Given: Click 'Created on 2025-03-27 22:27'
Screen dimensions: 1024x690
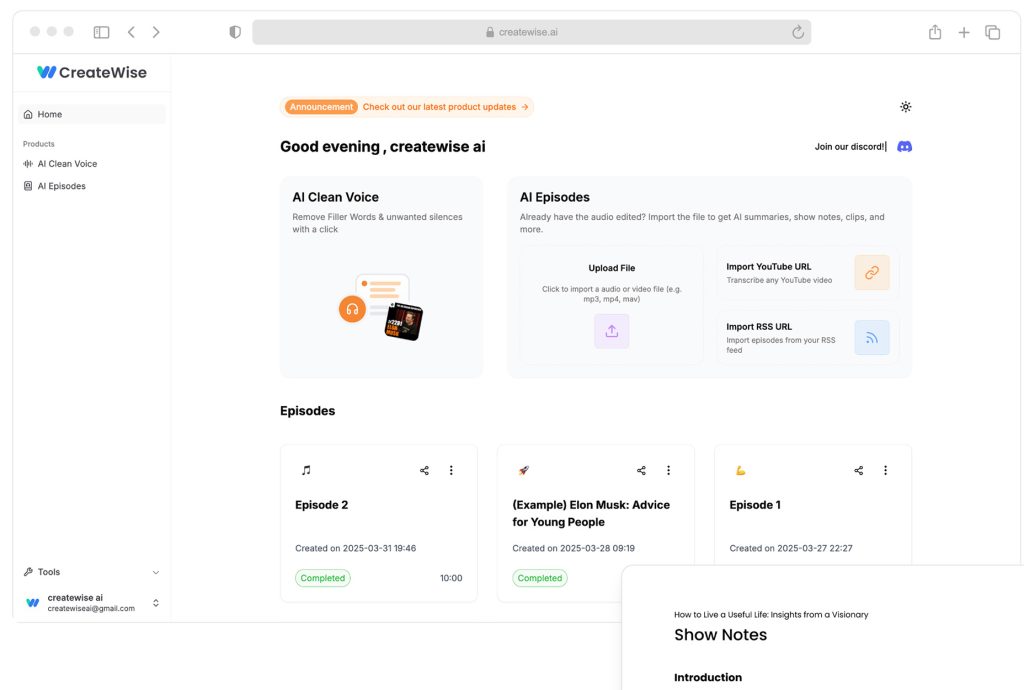Looking at the screenshot, I should pyautogui.click(x=791, y=548).
